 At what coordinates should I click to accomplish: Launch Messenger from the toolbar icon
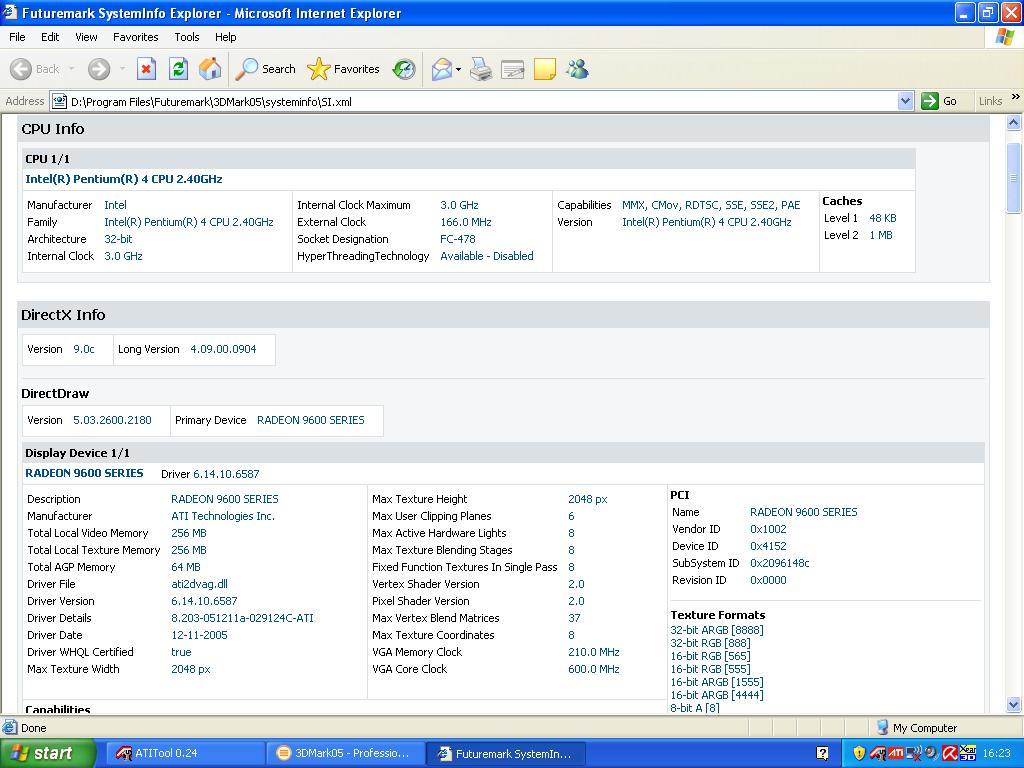point(577,69)
